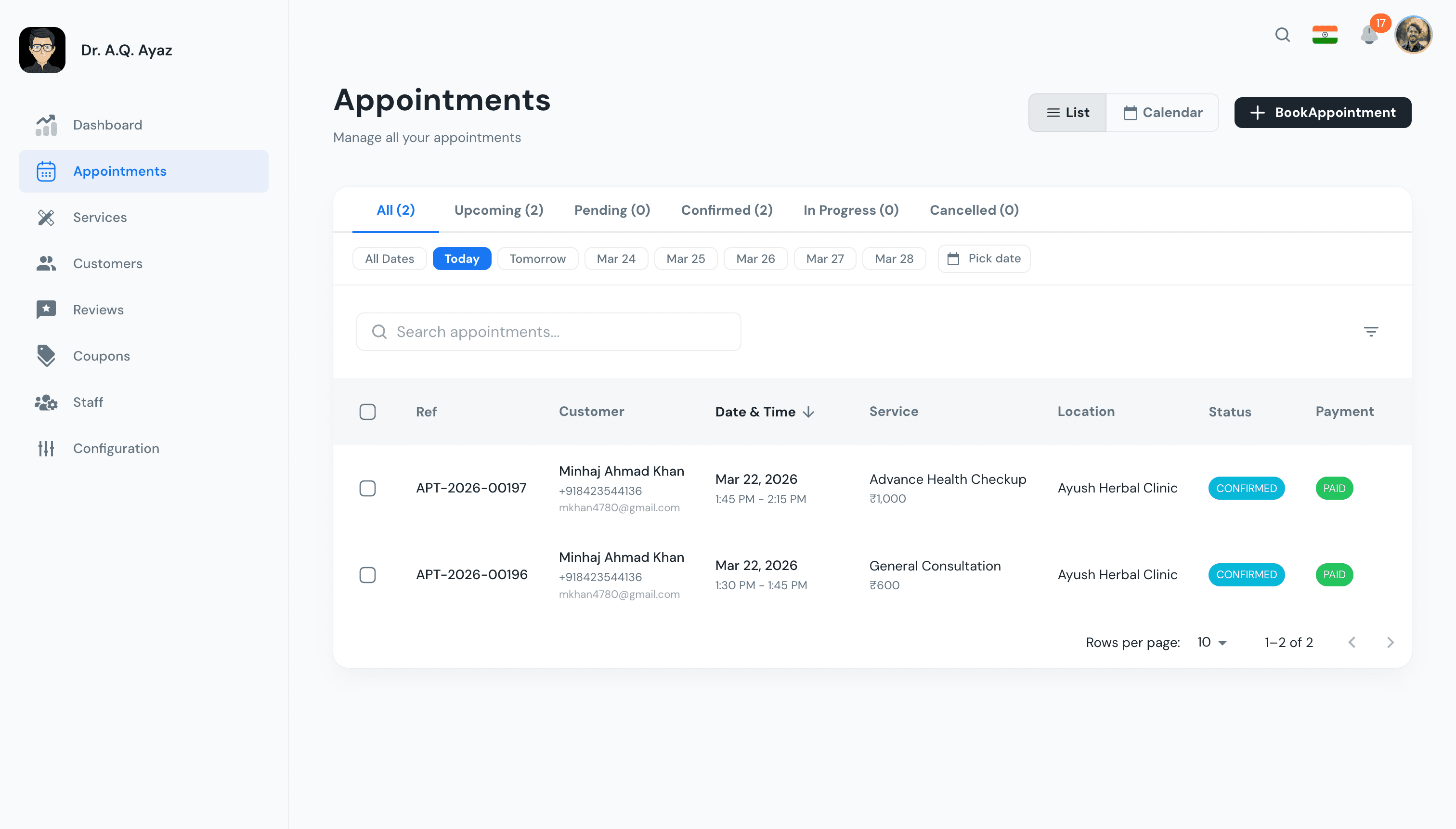Open the Customers section
The height and width of the screenshot is (829, 1456).
tap(108, 264)
